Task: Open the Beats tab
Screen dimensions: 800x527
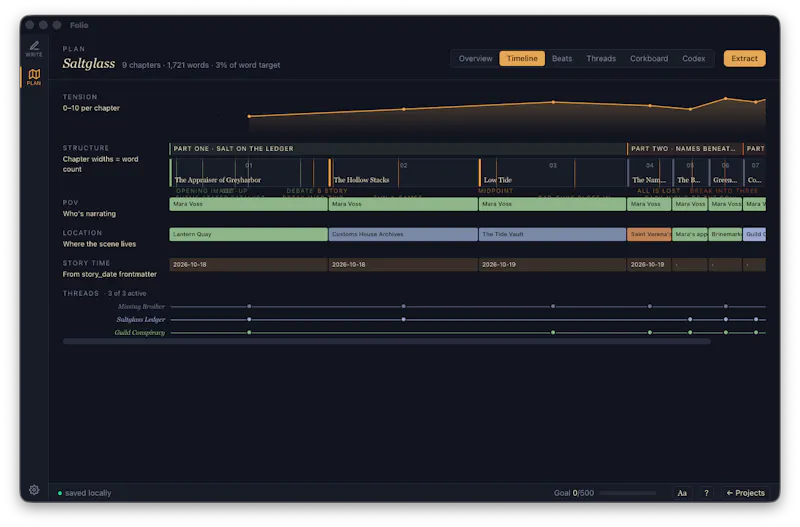Action: click(x=562, y=59)
